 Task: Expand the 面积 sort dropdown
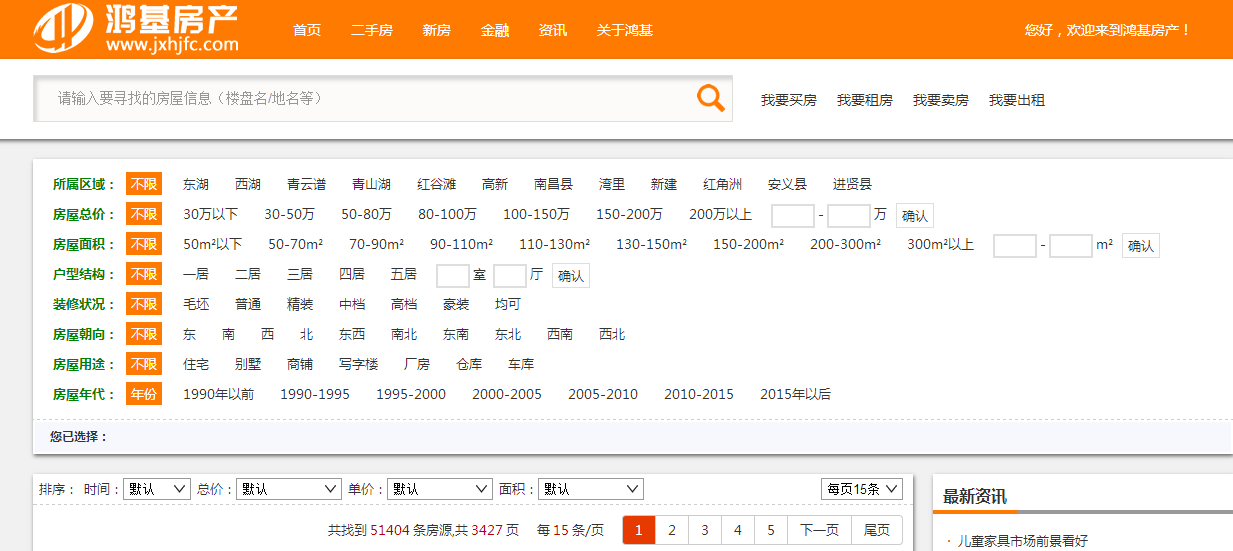[590, 489]
